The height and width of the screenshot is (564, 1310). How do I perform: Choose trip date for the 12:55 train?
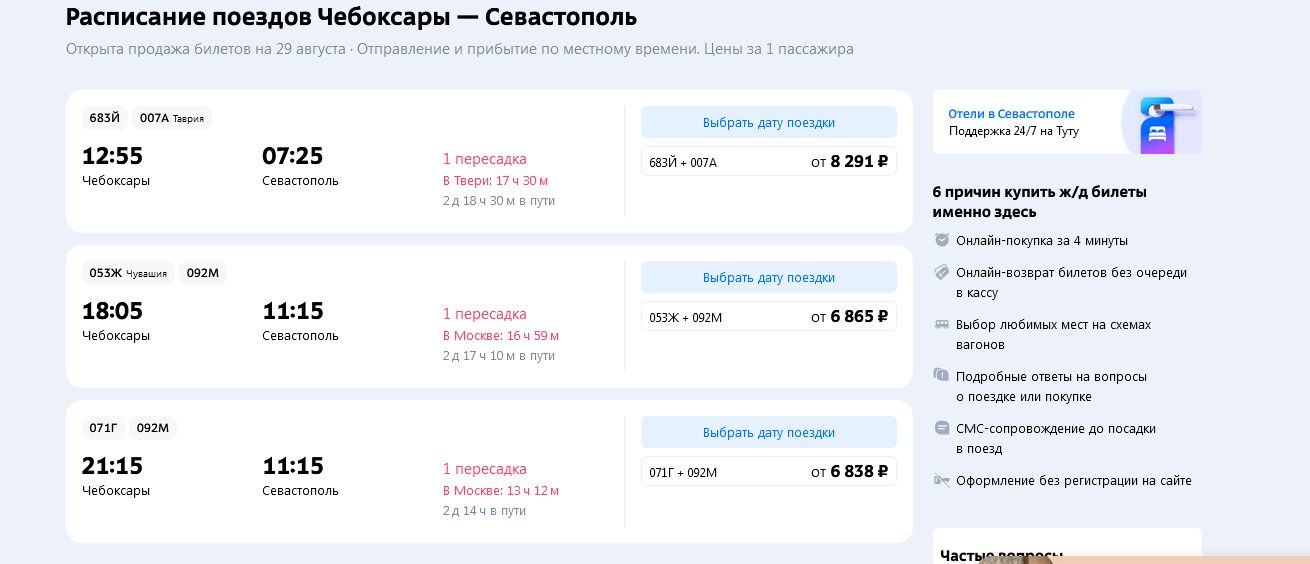pyautogui.click(x=768, y=122)
